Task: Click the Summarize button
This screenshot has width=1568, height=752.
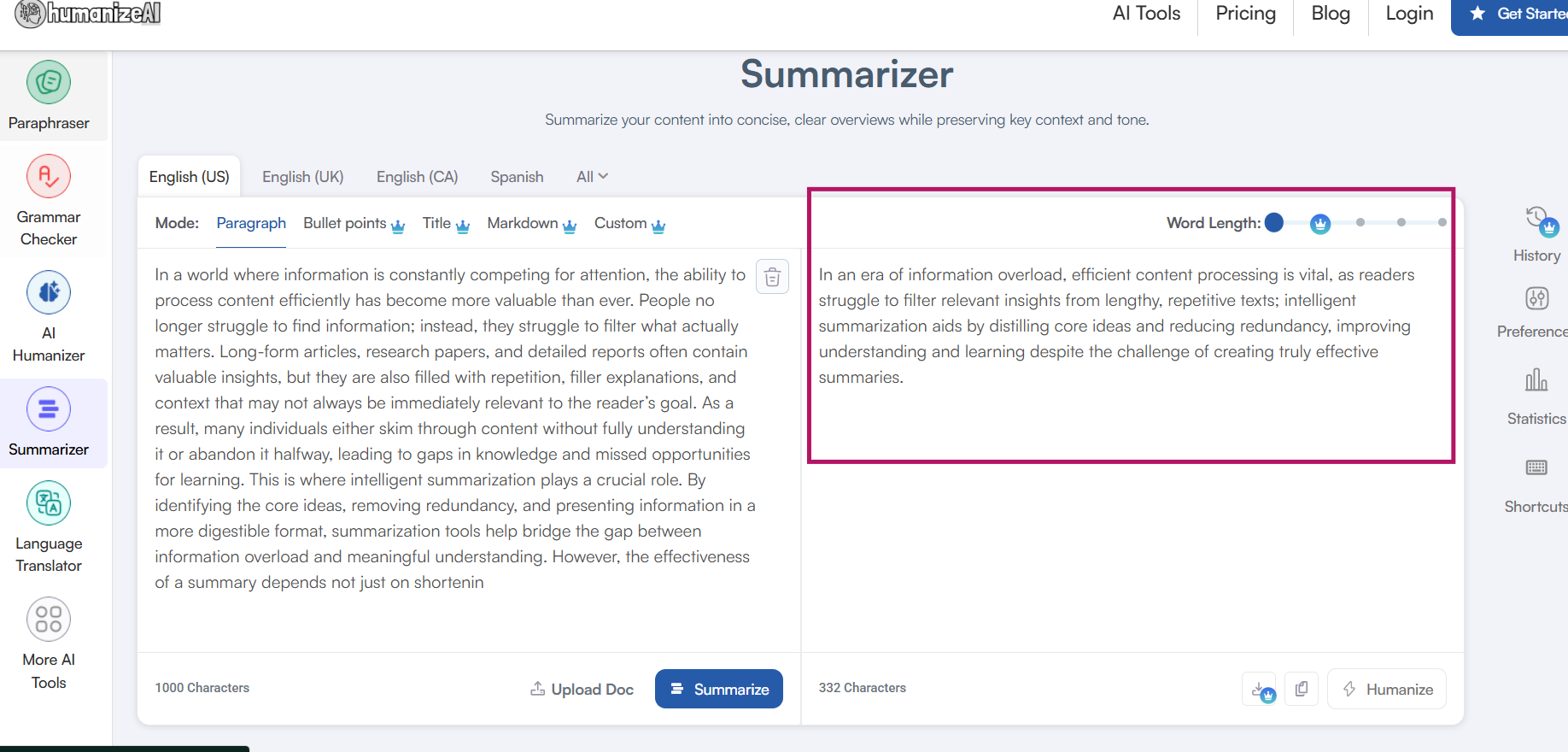Action: coord(719,689)
